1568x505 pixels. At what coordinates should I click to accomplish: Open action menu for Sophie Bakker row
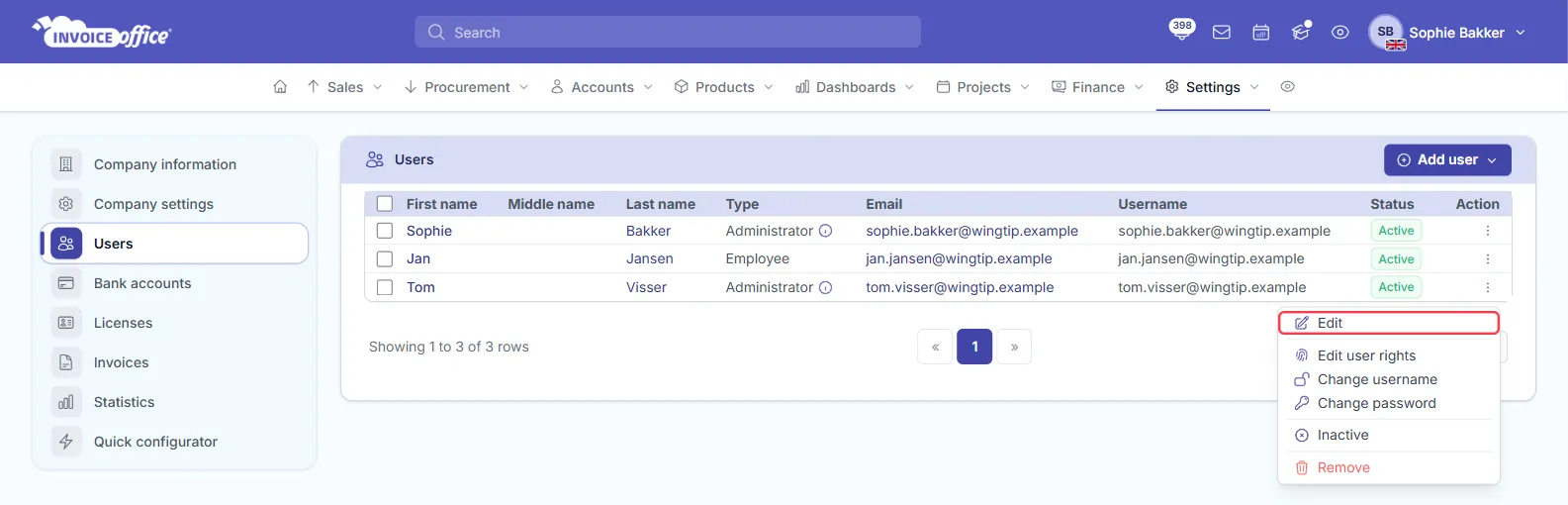point(1487,231)
